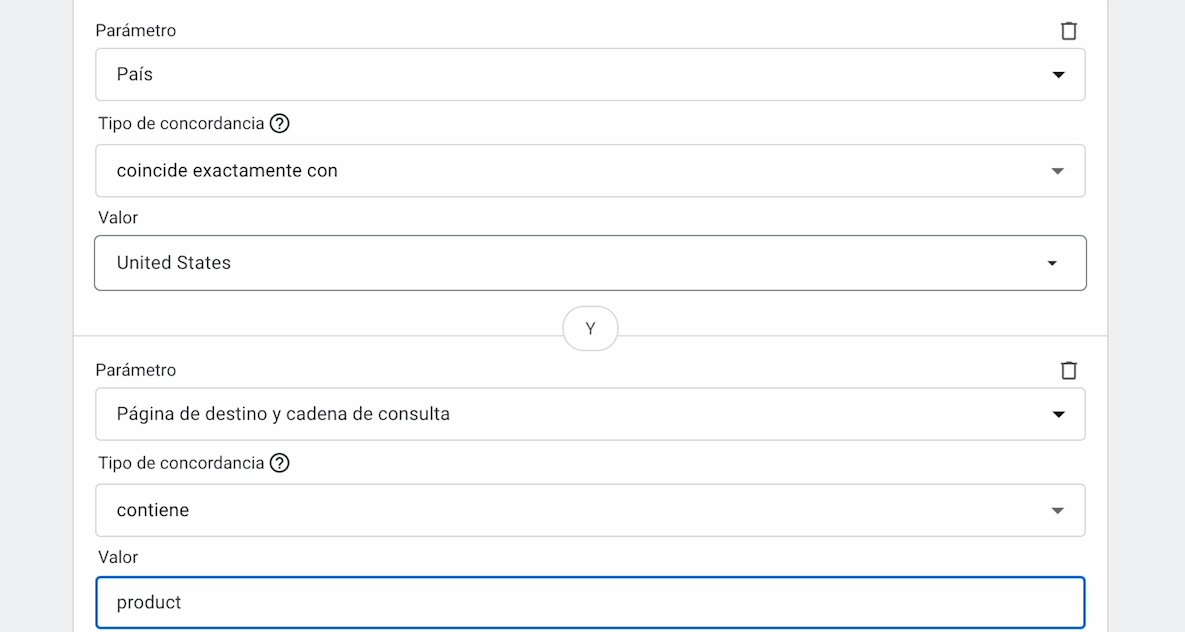Delete the Página de destino condition
This screenshot has height=632, width=1185.
pyautogui.click(x=1068, y=371)
